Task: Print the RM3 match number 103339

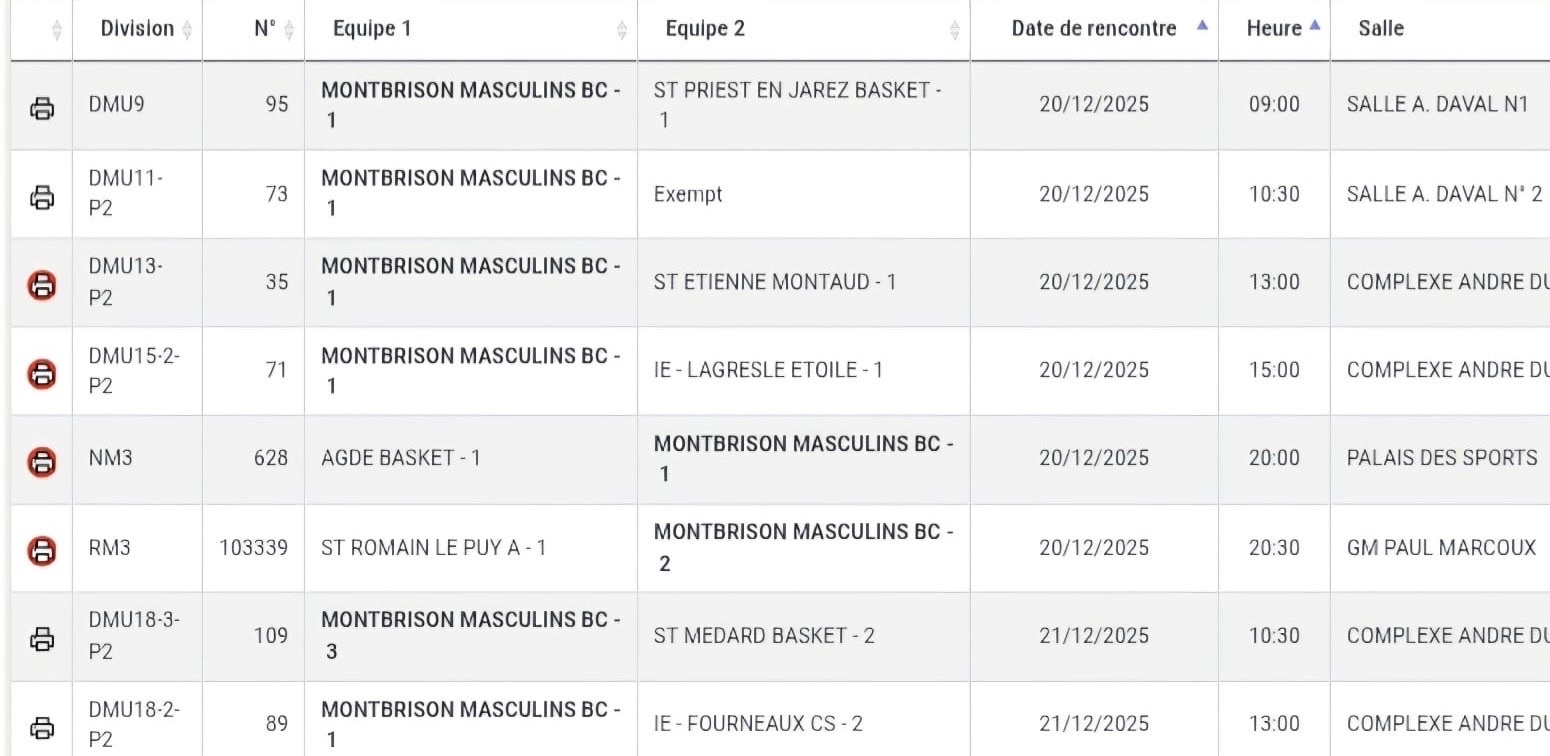Action: click(x=42, y=549)
